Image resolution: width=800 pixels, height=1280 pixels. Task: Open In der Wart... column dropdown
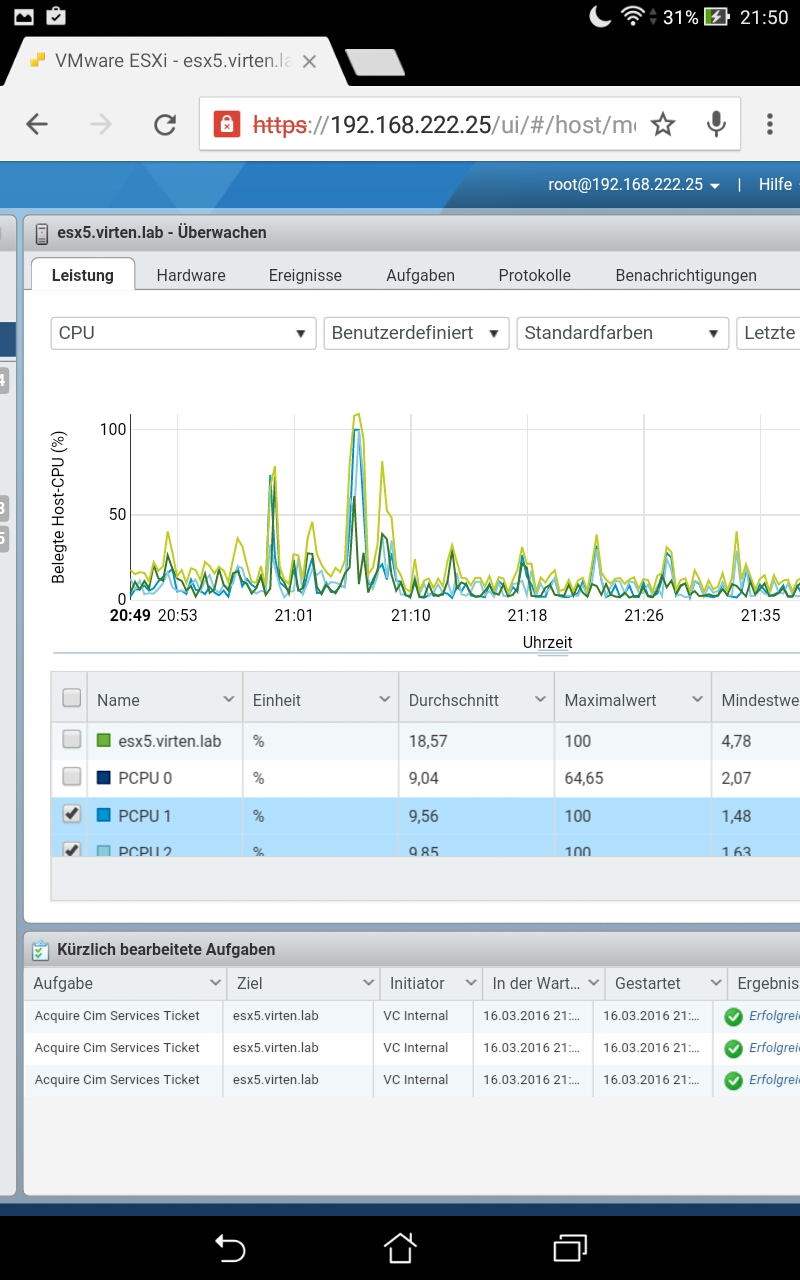coord(593,983)
